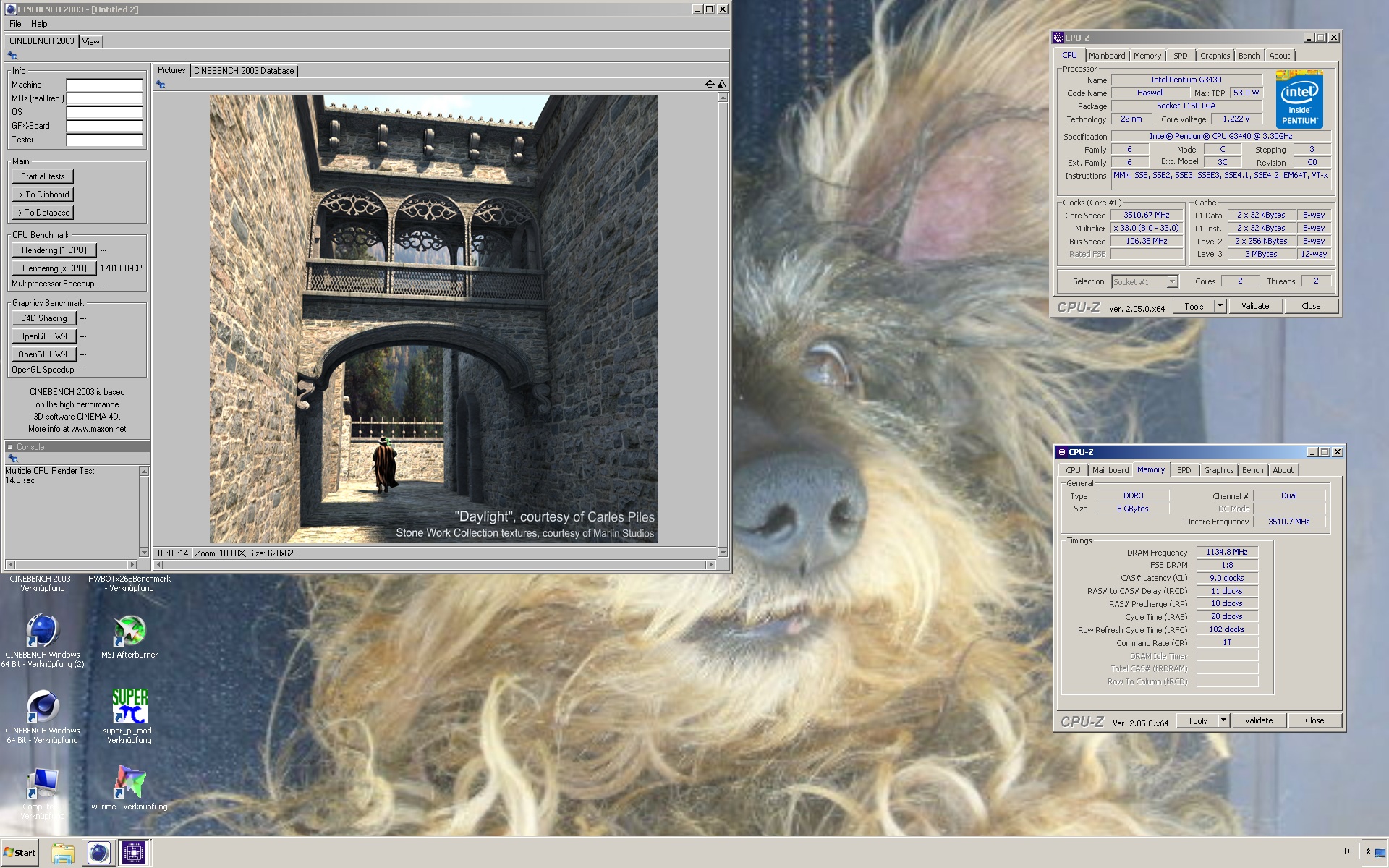Viewport: 1389px width, 868px height.
Task: Click the move-view cross icon in Pictures panel
Action: pos(710,85)
